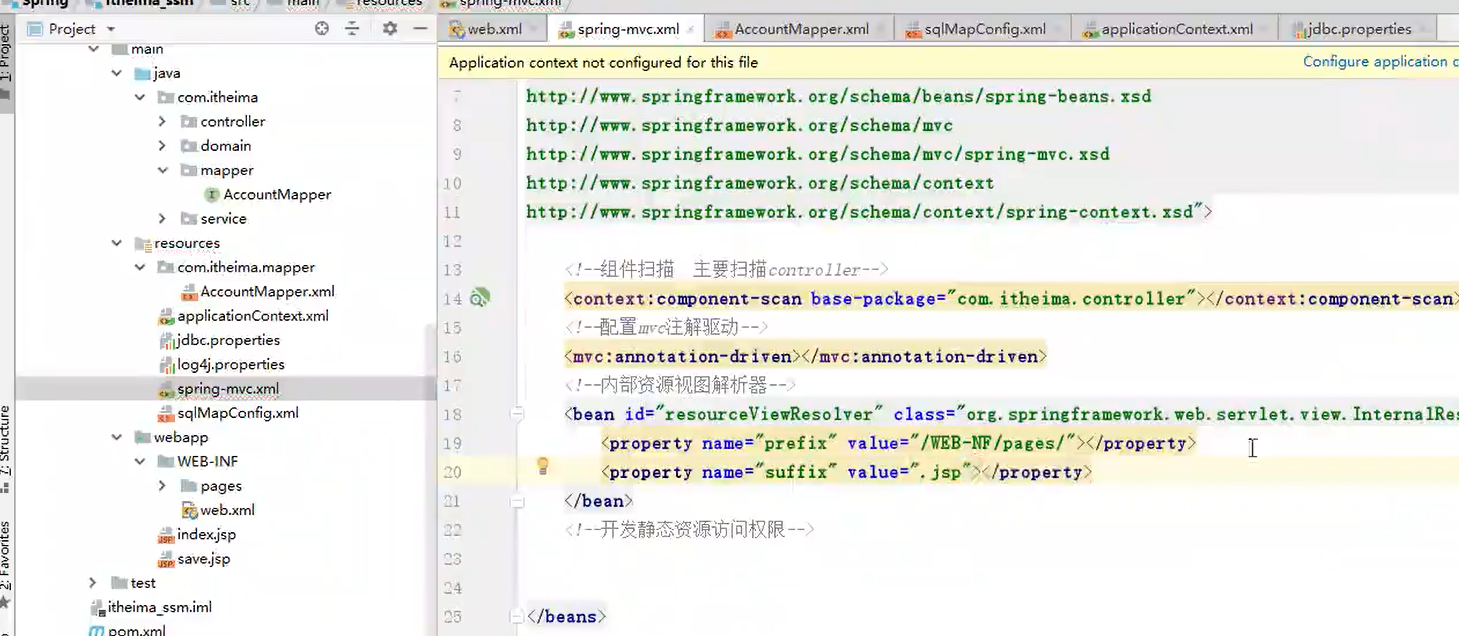Collapse the java source folder
This screenshot has width=1459, height=636.
[116, 72]
